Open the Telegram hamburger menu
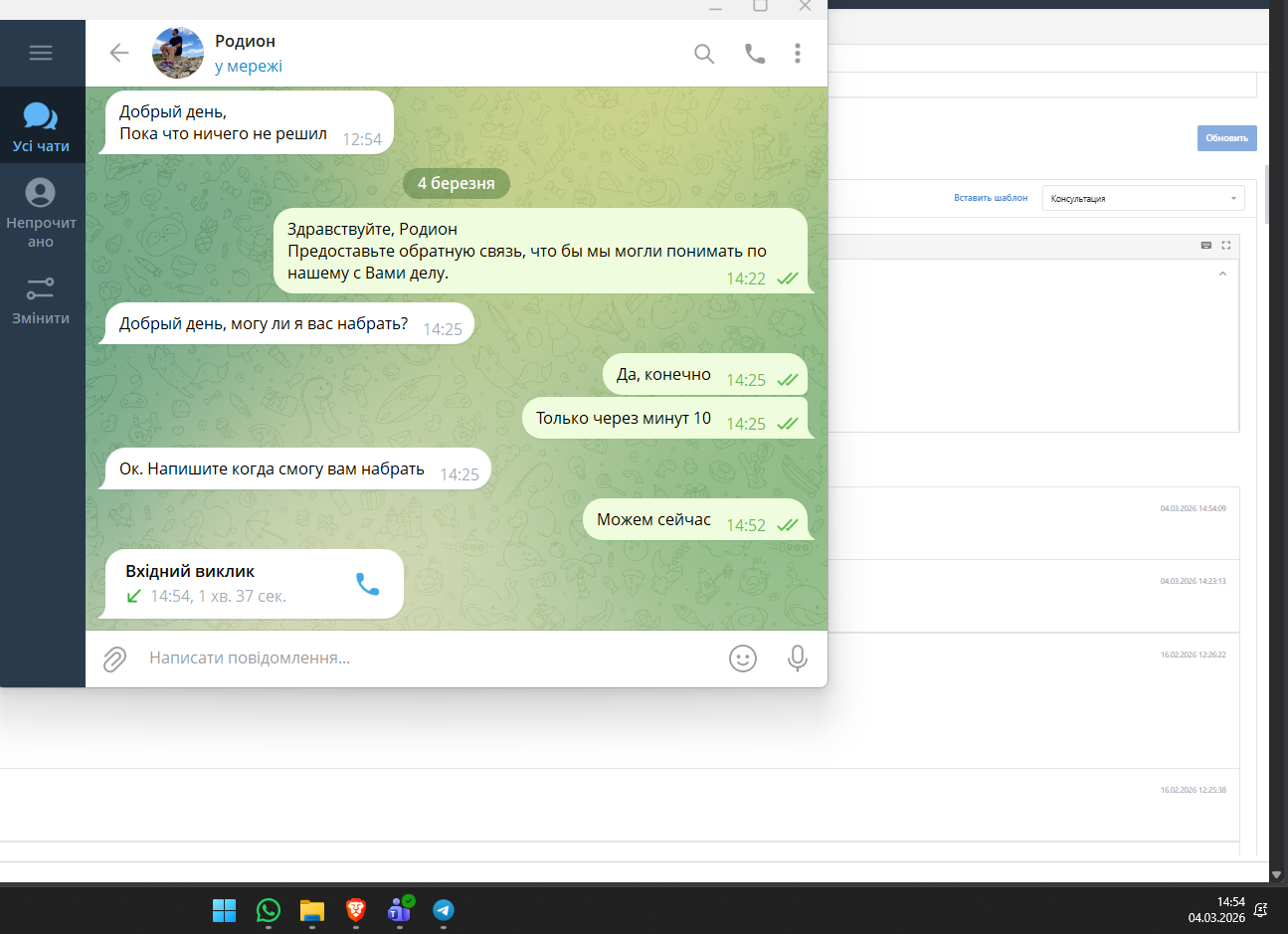The width and height of the screenshot is (1288, 934). 41,53
